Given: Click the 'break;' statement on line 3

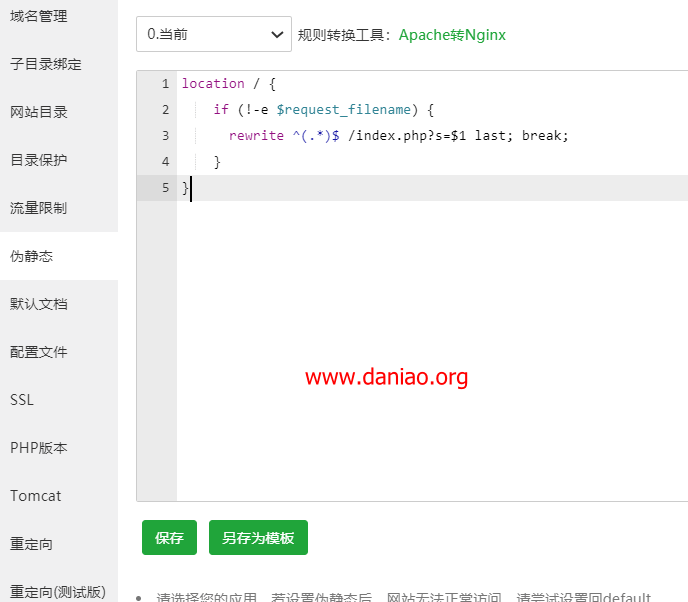Looking at the screenshot, I should 545,136.
